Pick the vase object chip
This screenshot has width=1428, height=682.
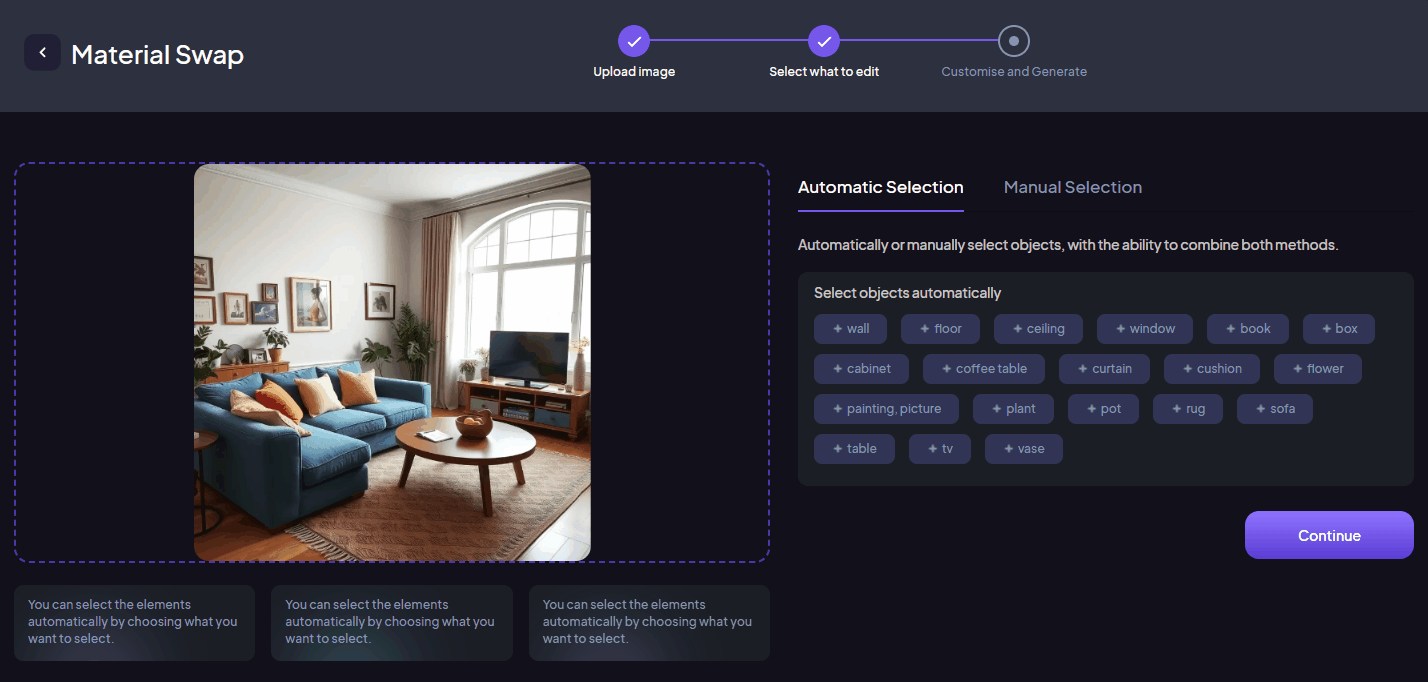coord(1023,449)
